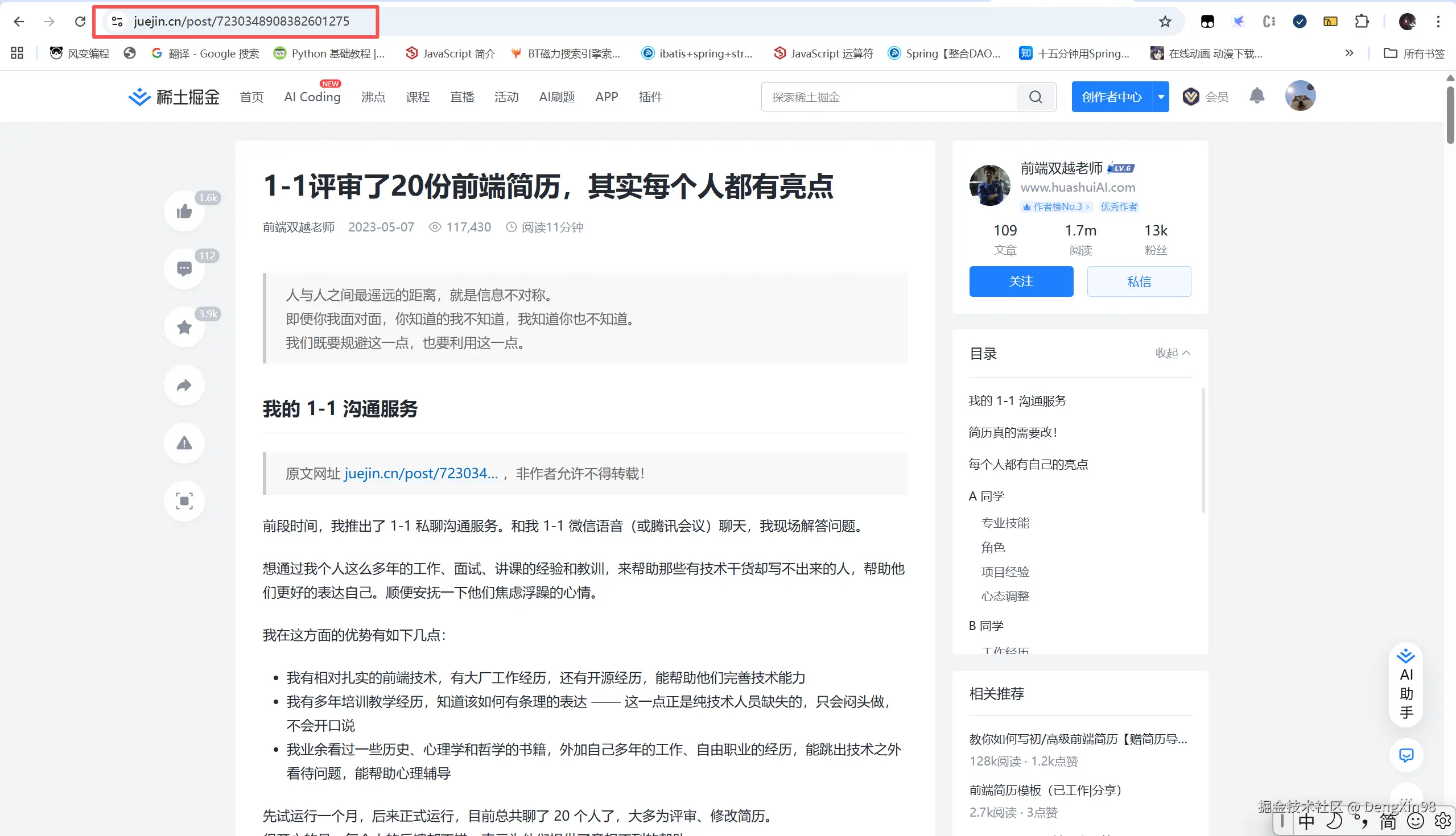Click the search magnifier icon
1456x836 pixels.
1036,97
